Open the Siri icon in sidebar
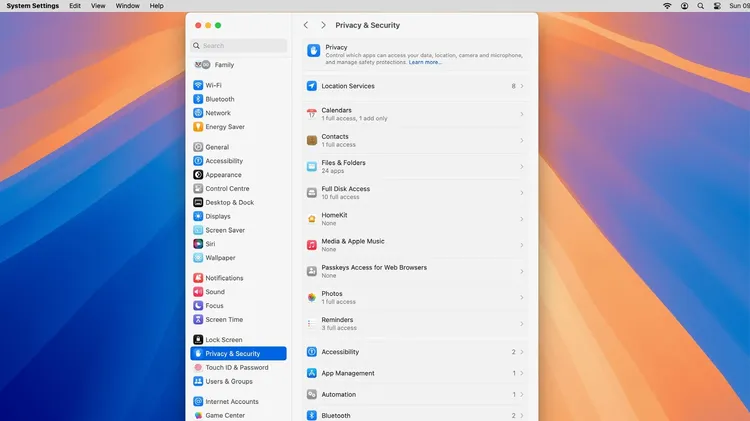The image size is (750, 421). pyautogui.click(x=198, y=244)
